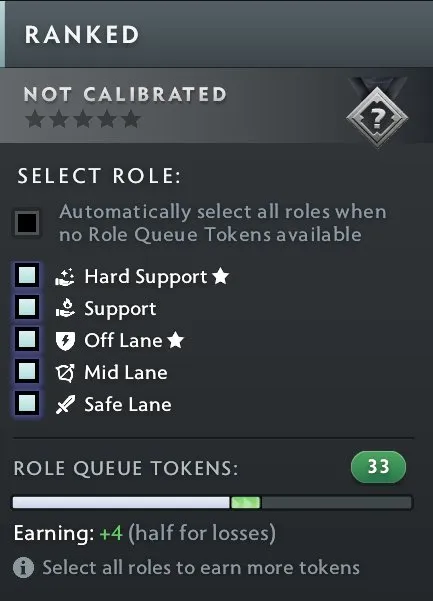
Task: Enable automatically select all roles checkbox
Action: pyautogui.click(x=27, y=222)
